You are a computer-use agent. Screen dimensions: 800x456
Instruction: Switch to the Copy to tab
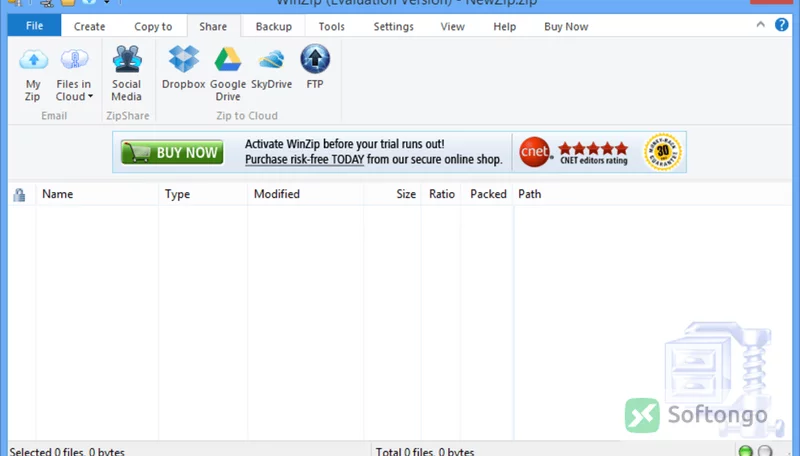[153, 27]
